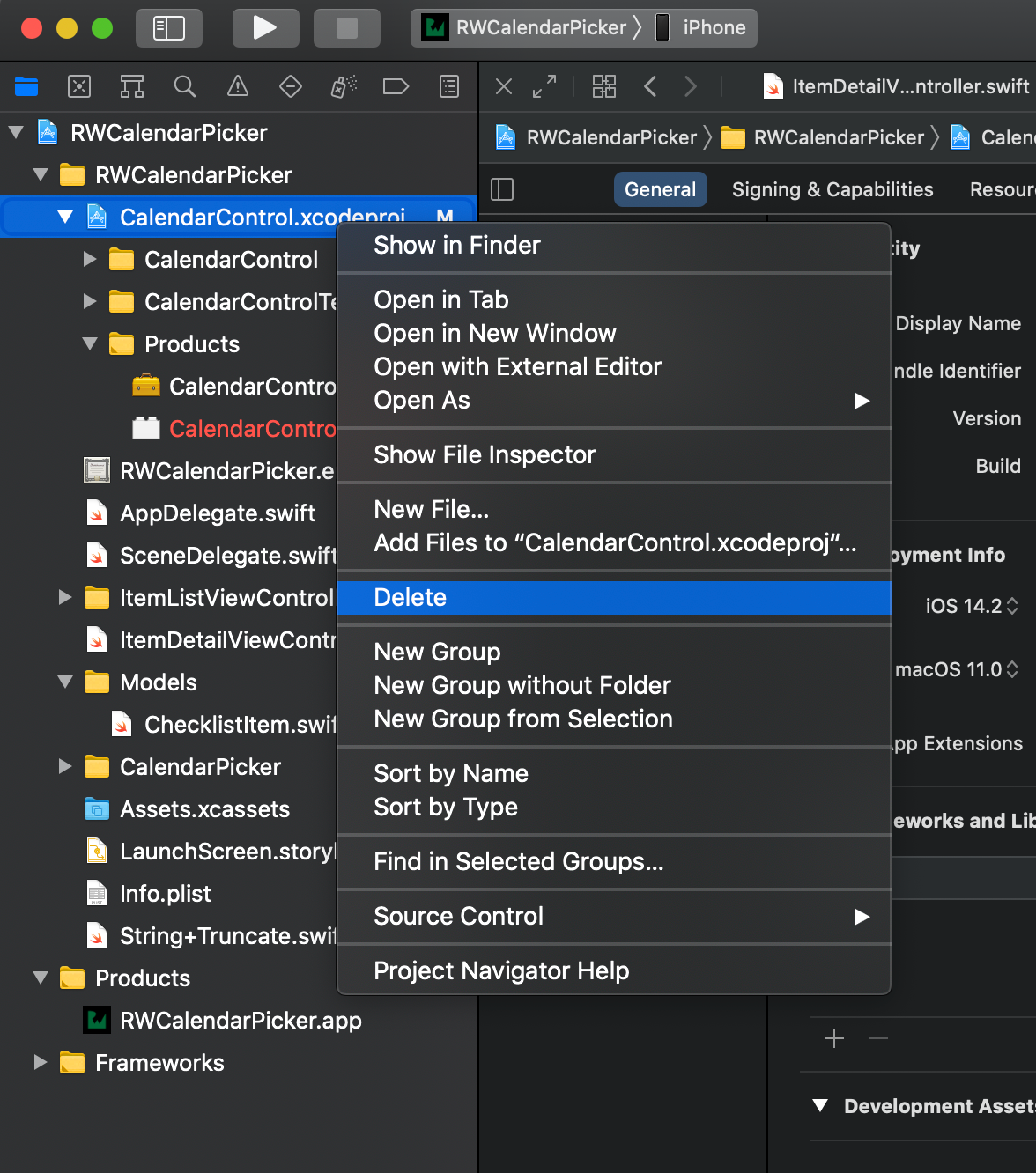Image resolution: width=1036 pixels, height=1173 pixels.
Task: Open the Report navigator list icon
Action: click(x=449, y=86)
